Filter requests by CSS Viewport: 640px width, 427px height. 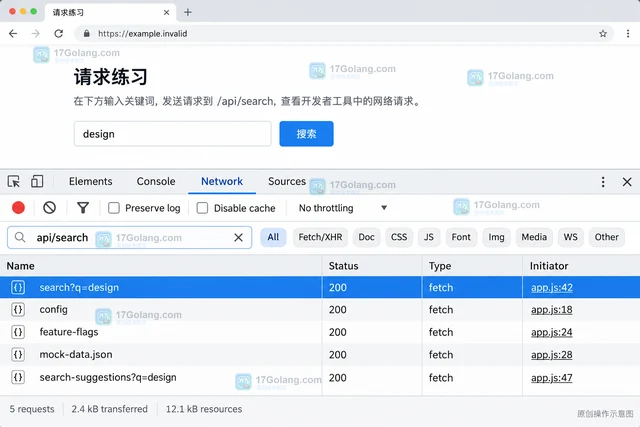[399, 237]
